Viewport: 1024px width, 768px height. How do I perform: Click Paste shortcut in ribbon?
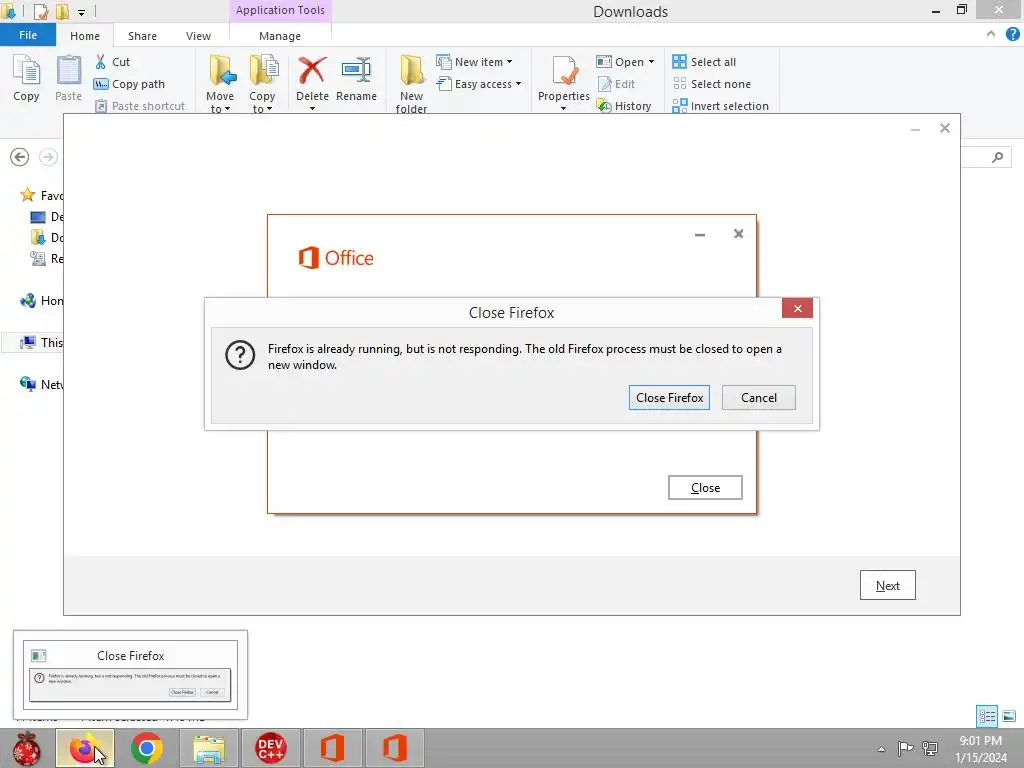(140, 106)
